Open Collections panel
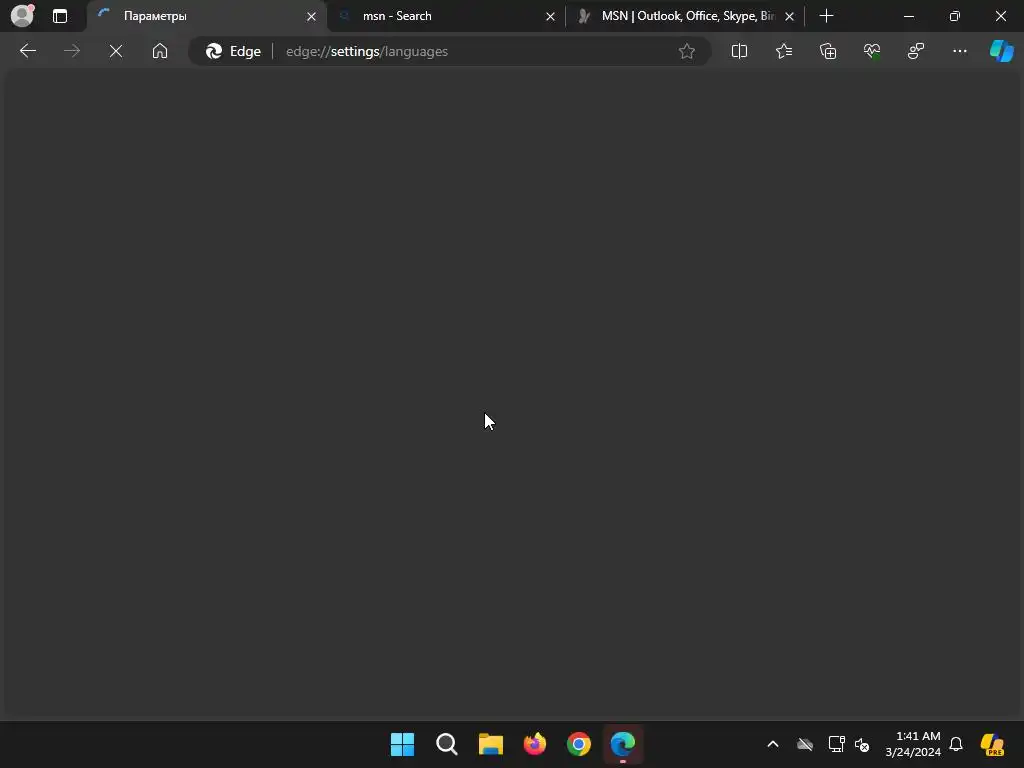 tap(828, 51)
